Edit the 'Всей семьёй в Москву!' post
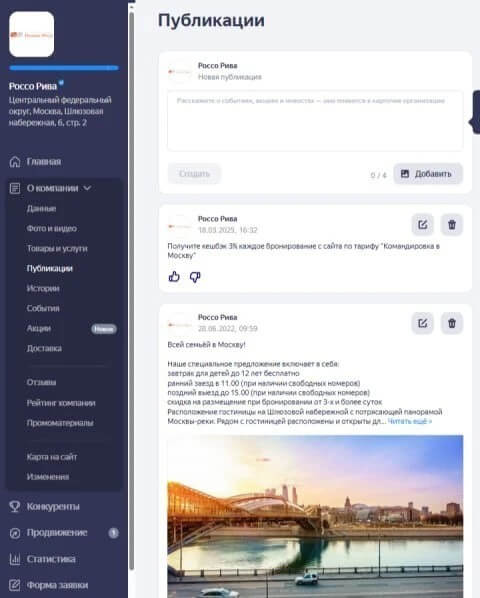 pos(422,323)
